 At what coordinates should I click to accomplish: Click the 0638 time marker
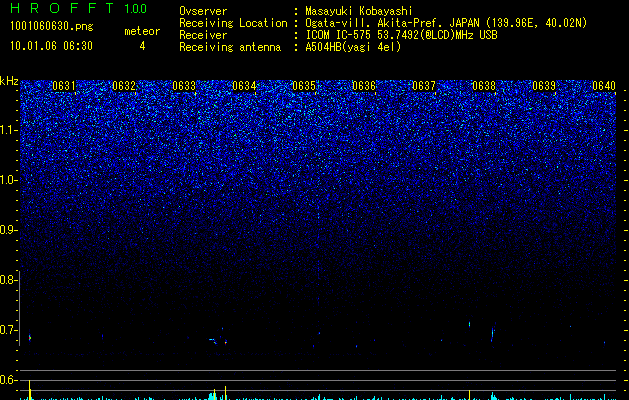[x=484, y=86]
